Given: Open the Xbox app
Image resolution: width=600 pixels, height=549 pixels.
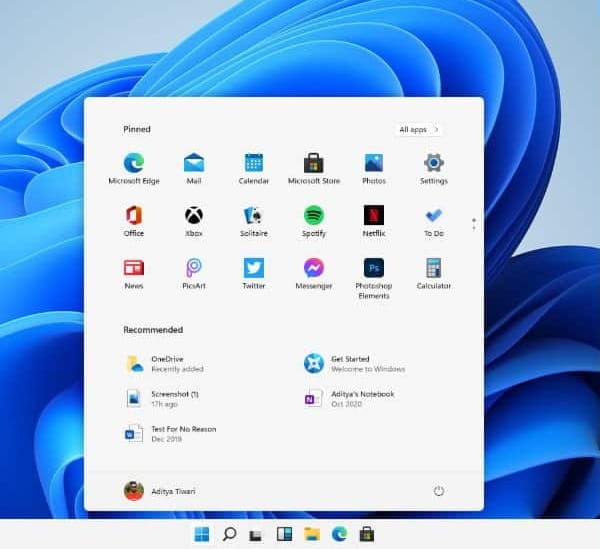Looking at the screenshot, I should 194,221.
